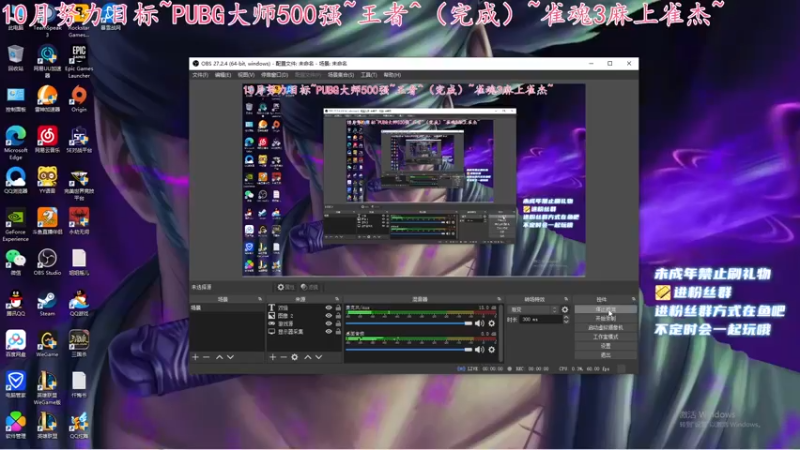Open the Epic Games Launcher desktop icon
Screen dimensions: 800x450
(x=79, y=61)
